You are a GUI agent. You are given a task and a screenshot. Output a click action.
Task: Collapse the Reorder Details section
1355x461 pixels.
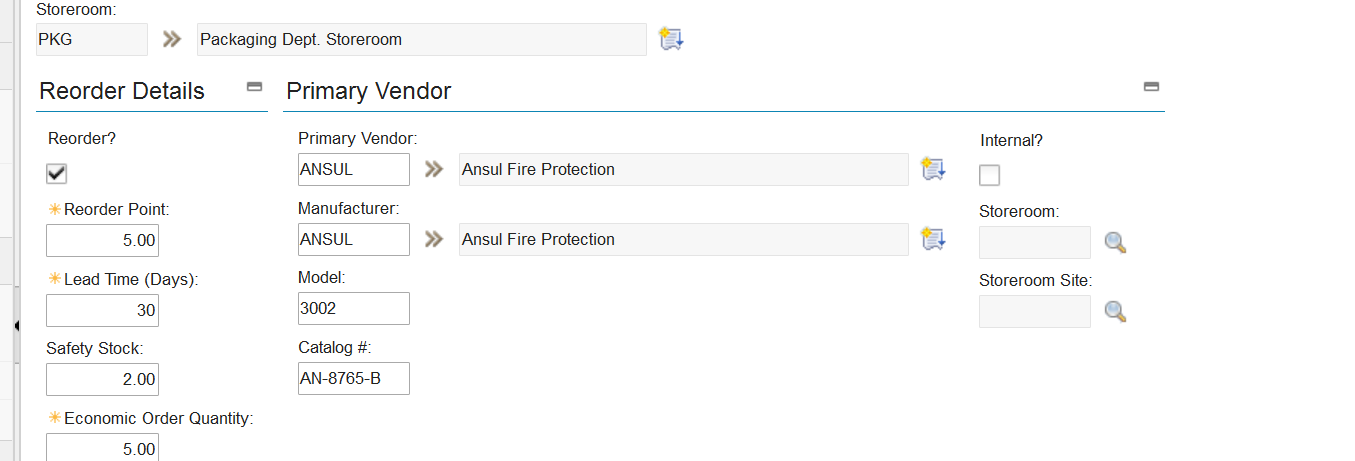coord(254,87)
